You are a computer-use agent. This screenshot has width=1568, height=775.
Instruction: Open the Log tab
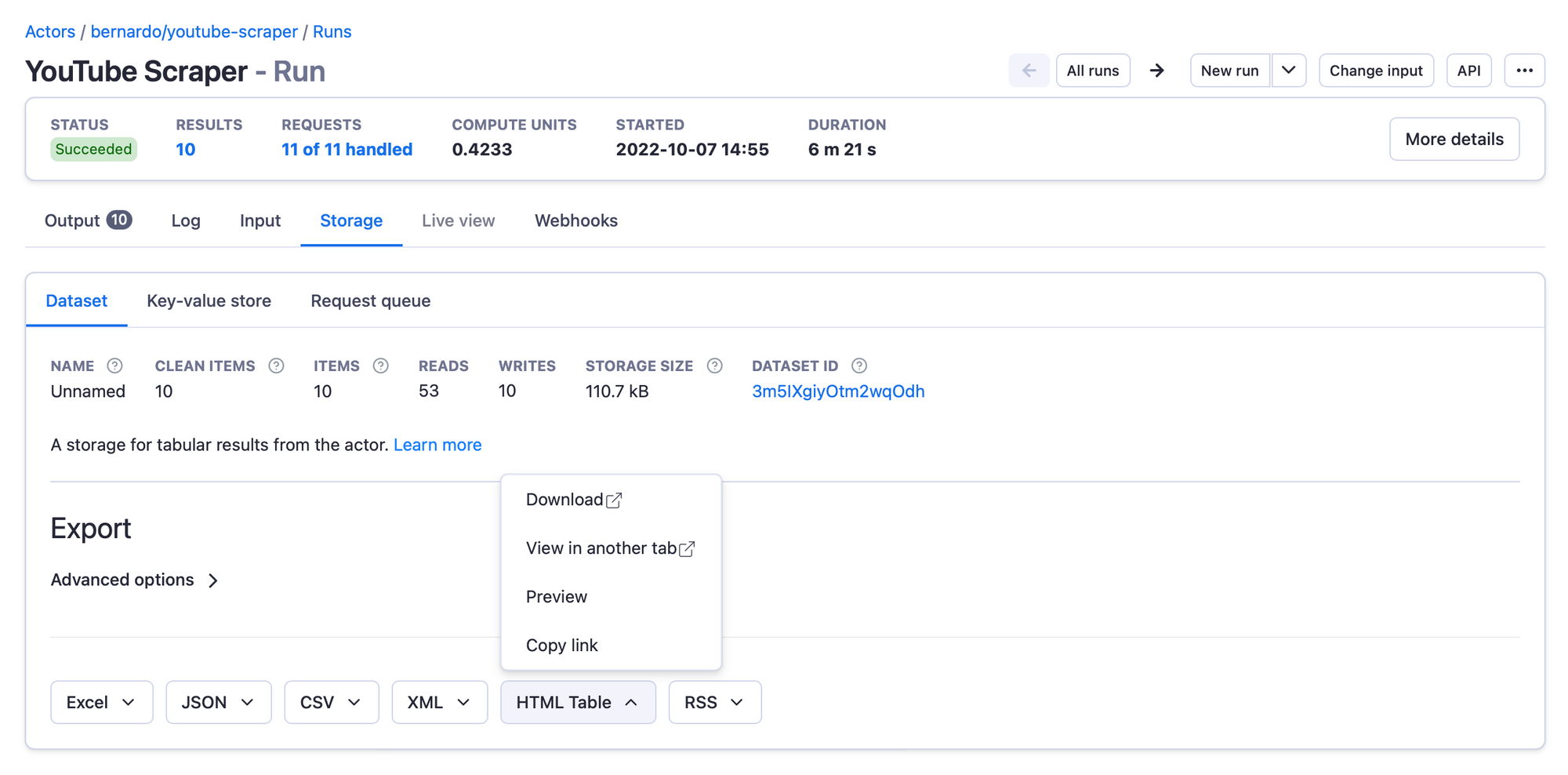[x=186, y=220]
